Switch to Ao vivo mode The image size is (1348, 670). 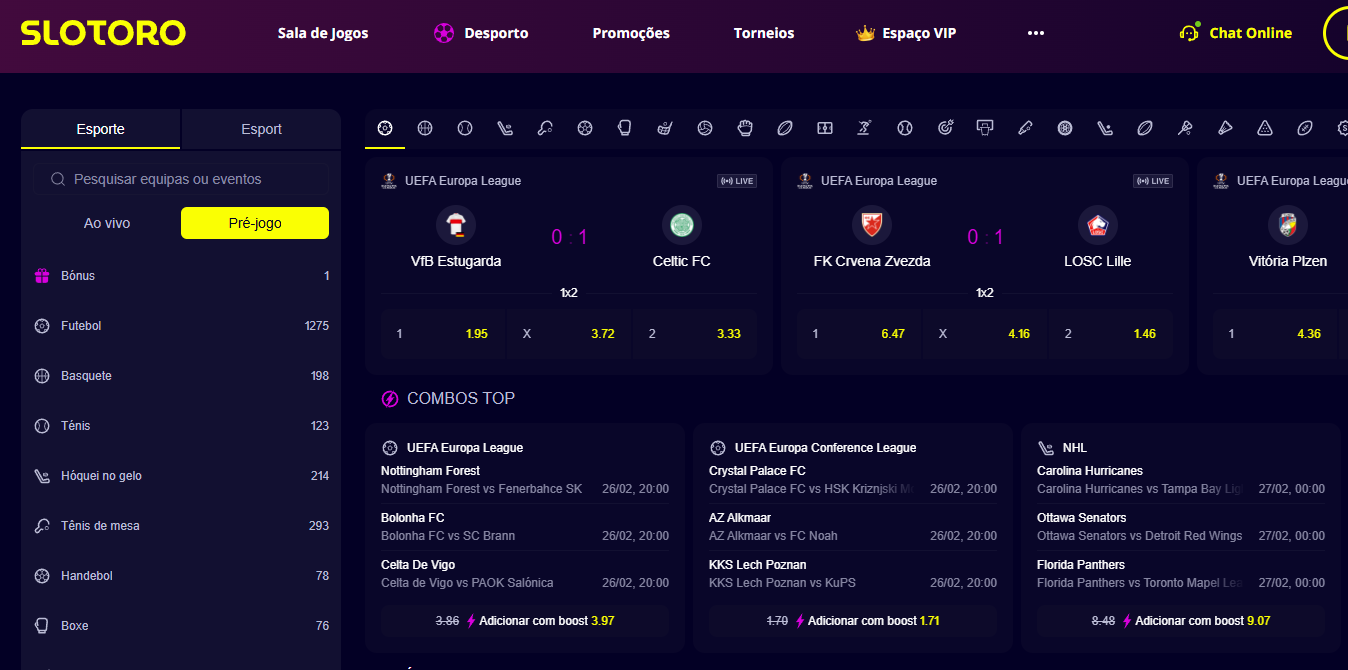pos(107,223)
